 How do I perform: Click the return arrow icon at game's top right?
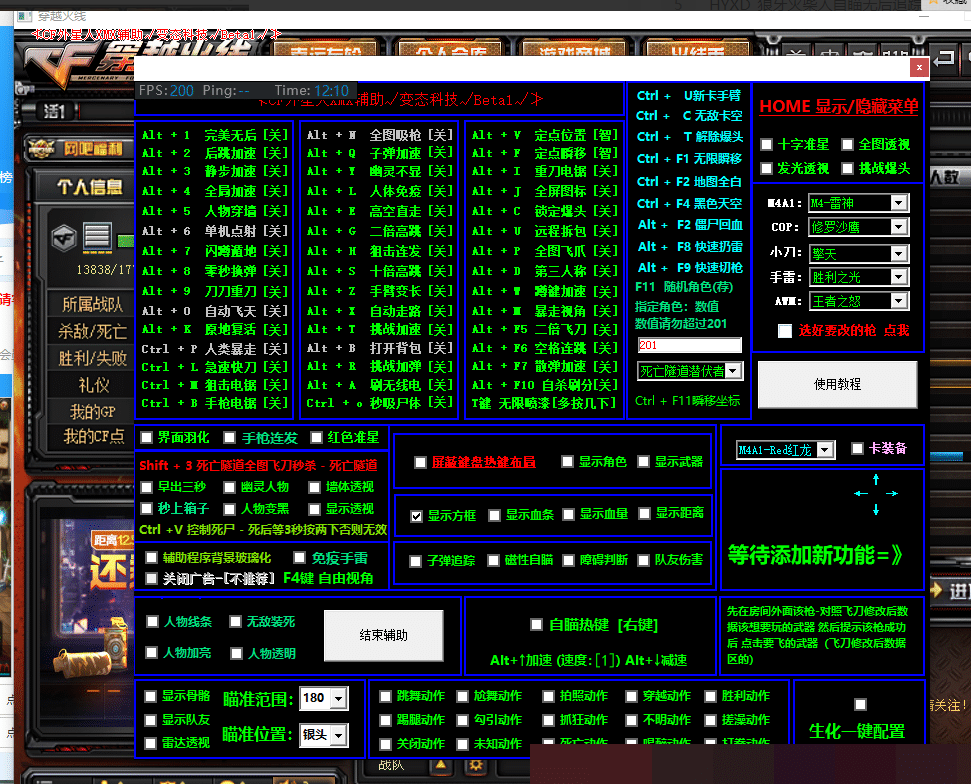pos(944,59)
